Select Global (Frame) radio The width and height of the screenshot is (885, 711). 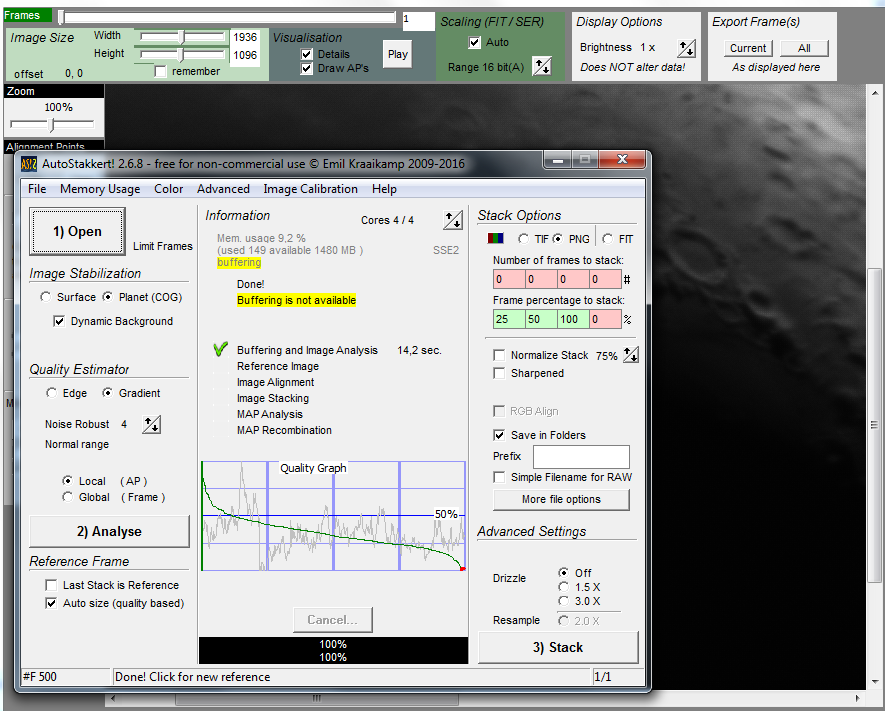pos(68,497)
